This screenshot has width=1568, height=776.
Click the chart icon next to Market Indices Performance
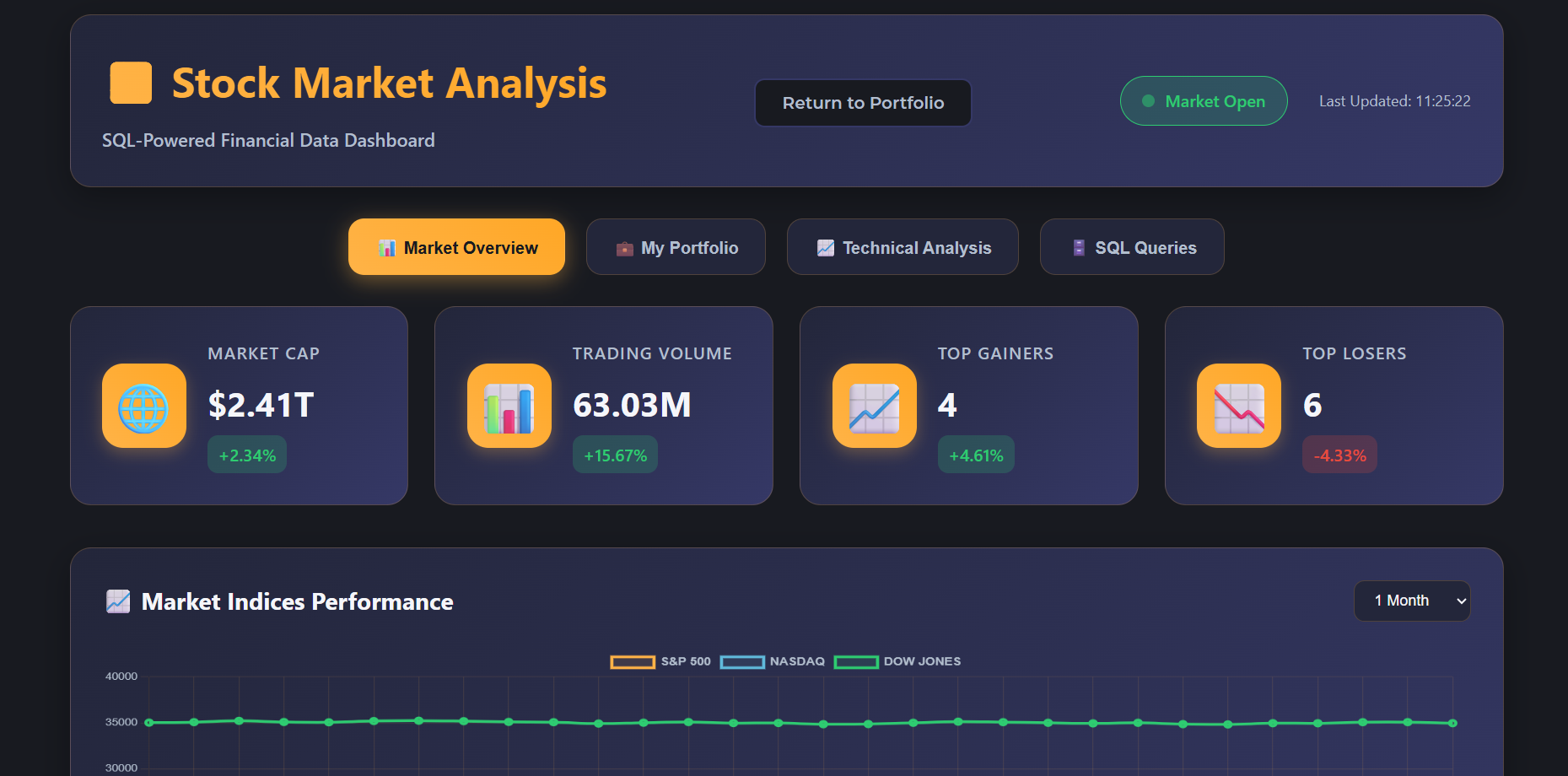click(117, 601)
